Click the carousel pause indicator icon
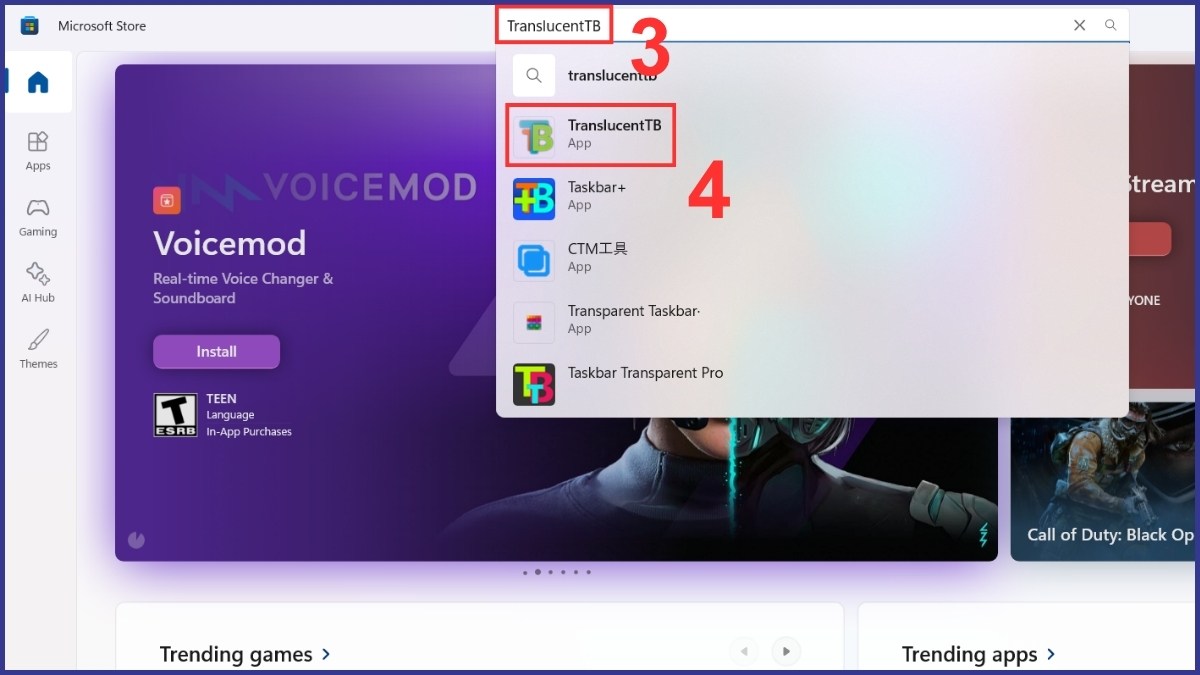Screen dimensions: 1200x675 pyautogui.click(x=137, y=540)
